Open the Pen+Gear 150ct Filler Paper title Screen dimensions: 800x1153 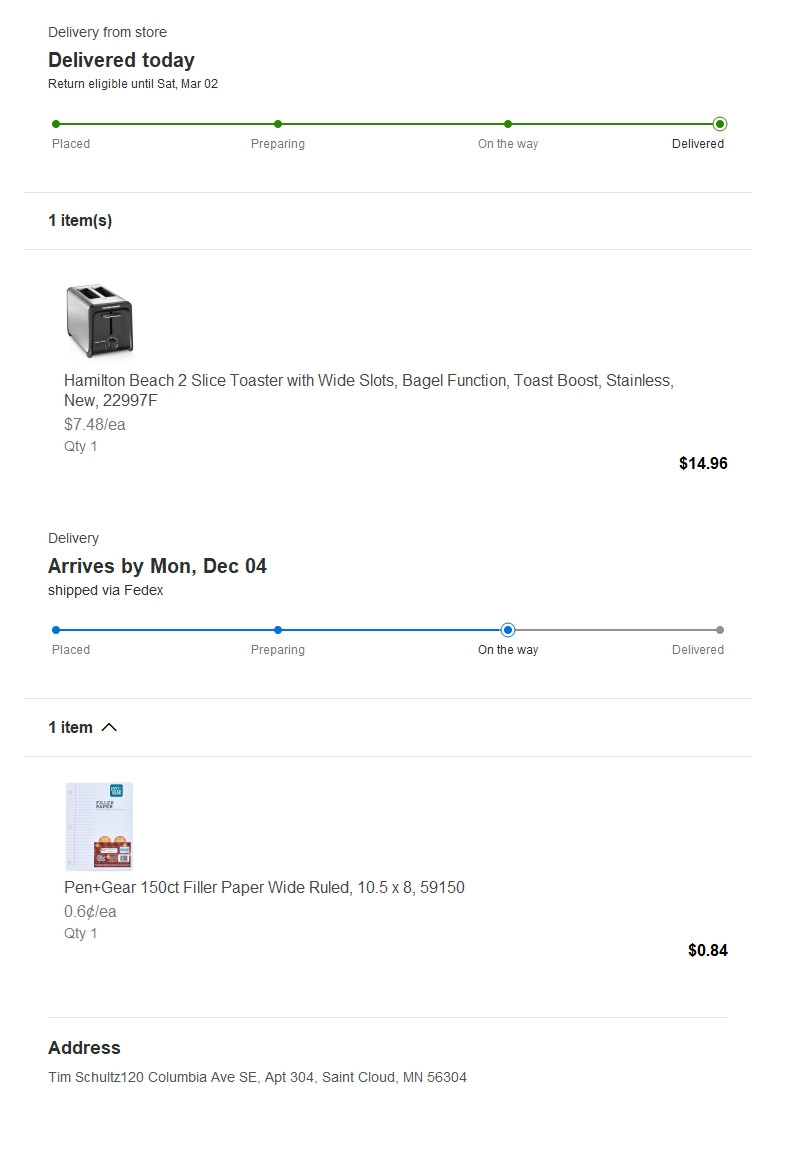pos(264,888)
